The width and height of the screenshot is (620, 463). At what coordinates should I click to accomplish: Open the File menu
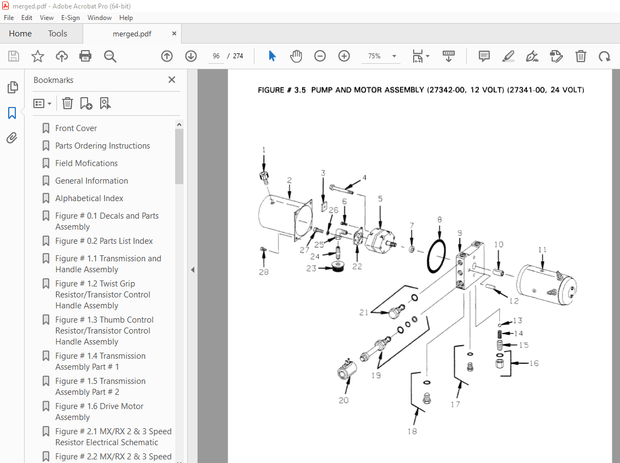pos(9,18)
